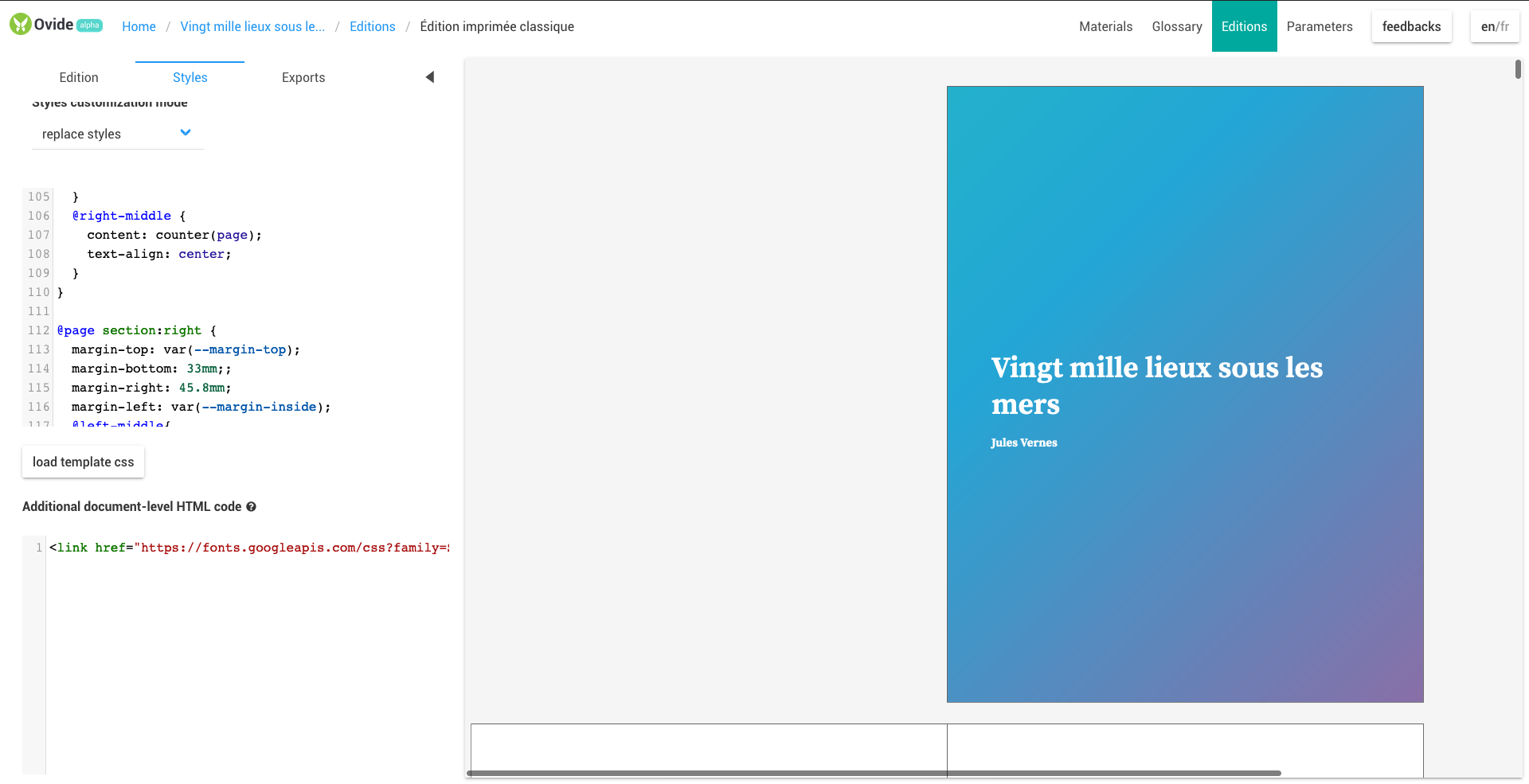
Task: Switch to the Edition tab
Action: tap(79, 77)
